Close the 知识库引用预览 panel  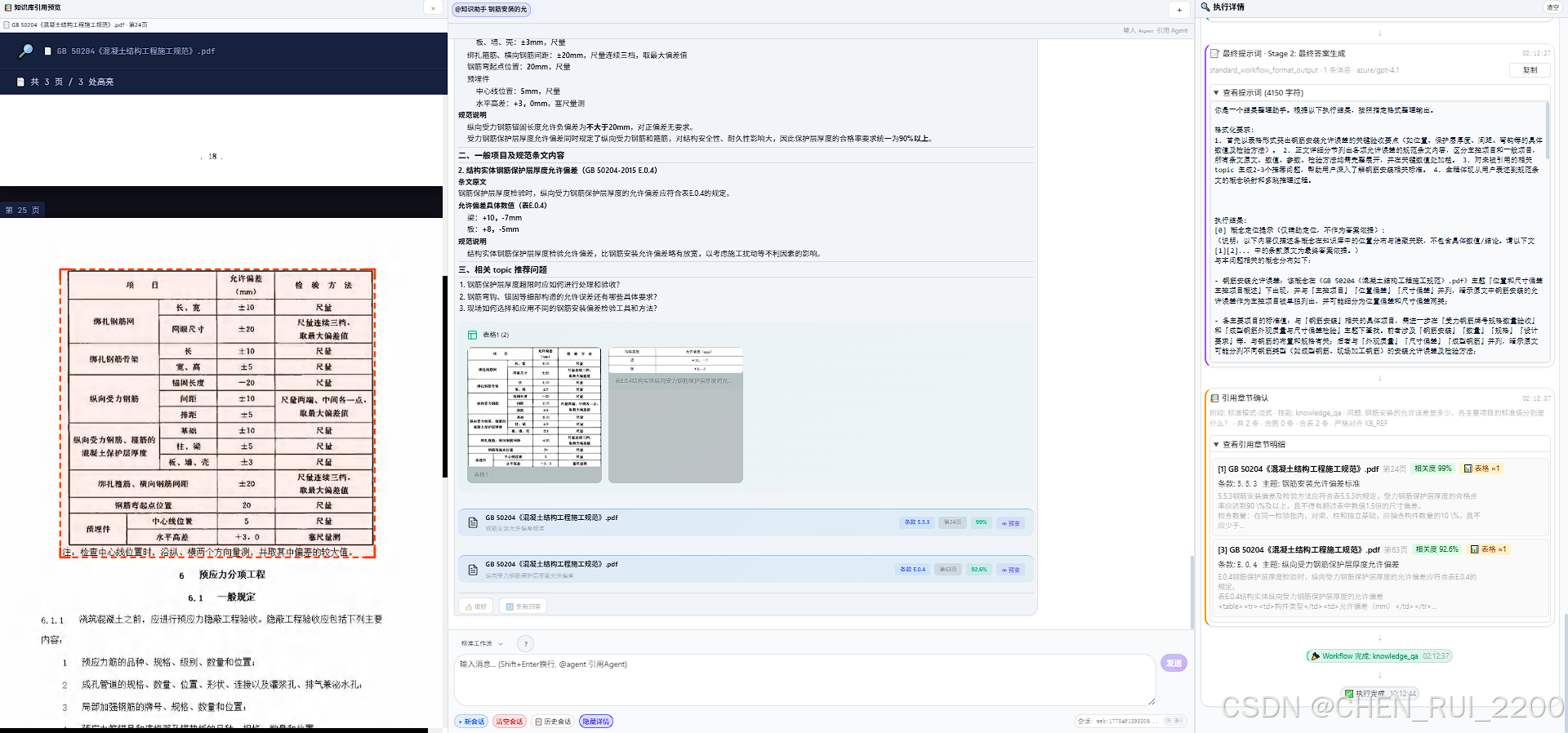[x=433, y=8]
